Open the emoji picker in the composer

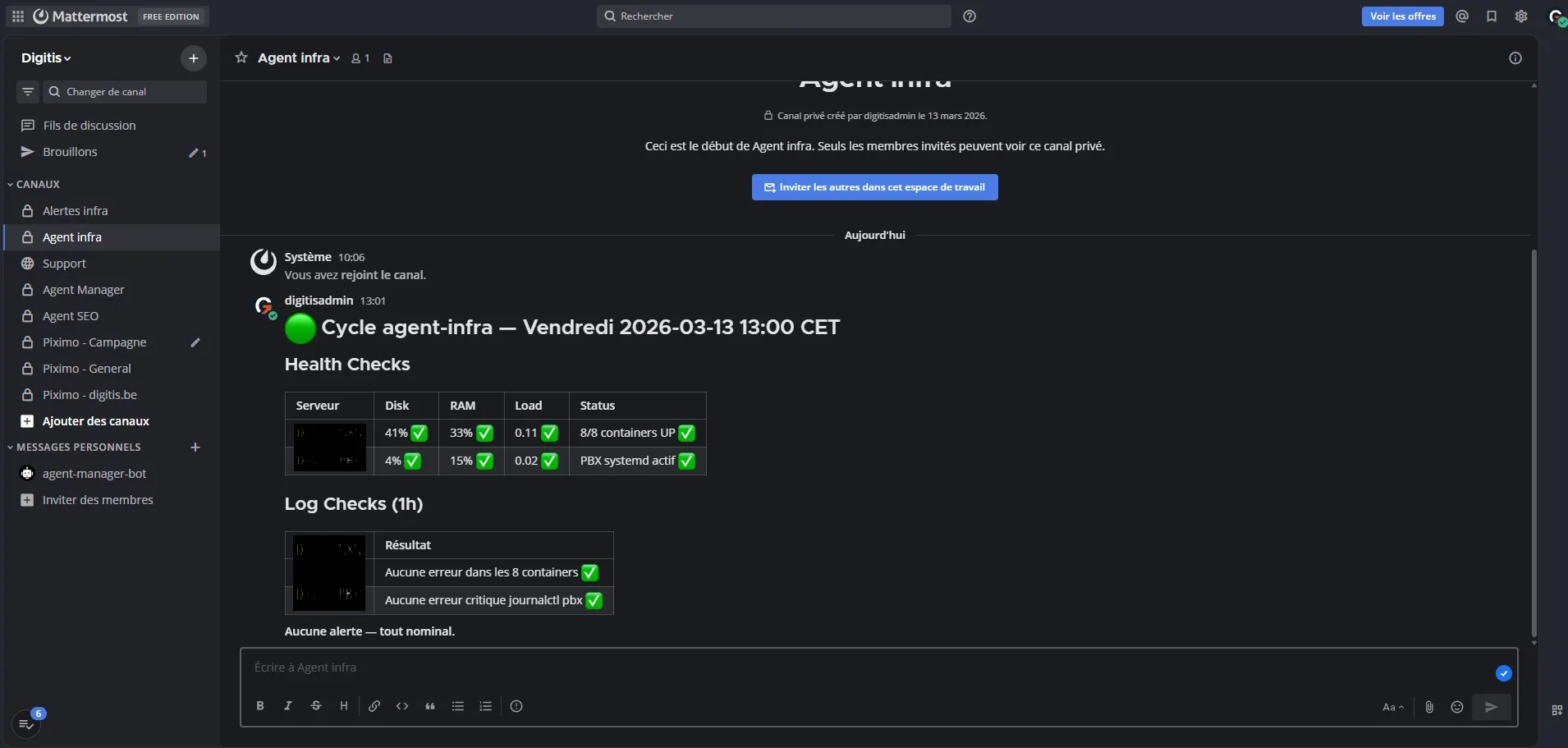coord(1458,706)
